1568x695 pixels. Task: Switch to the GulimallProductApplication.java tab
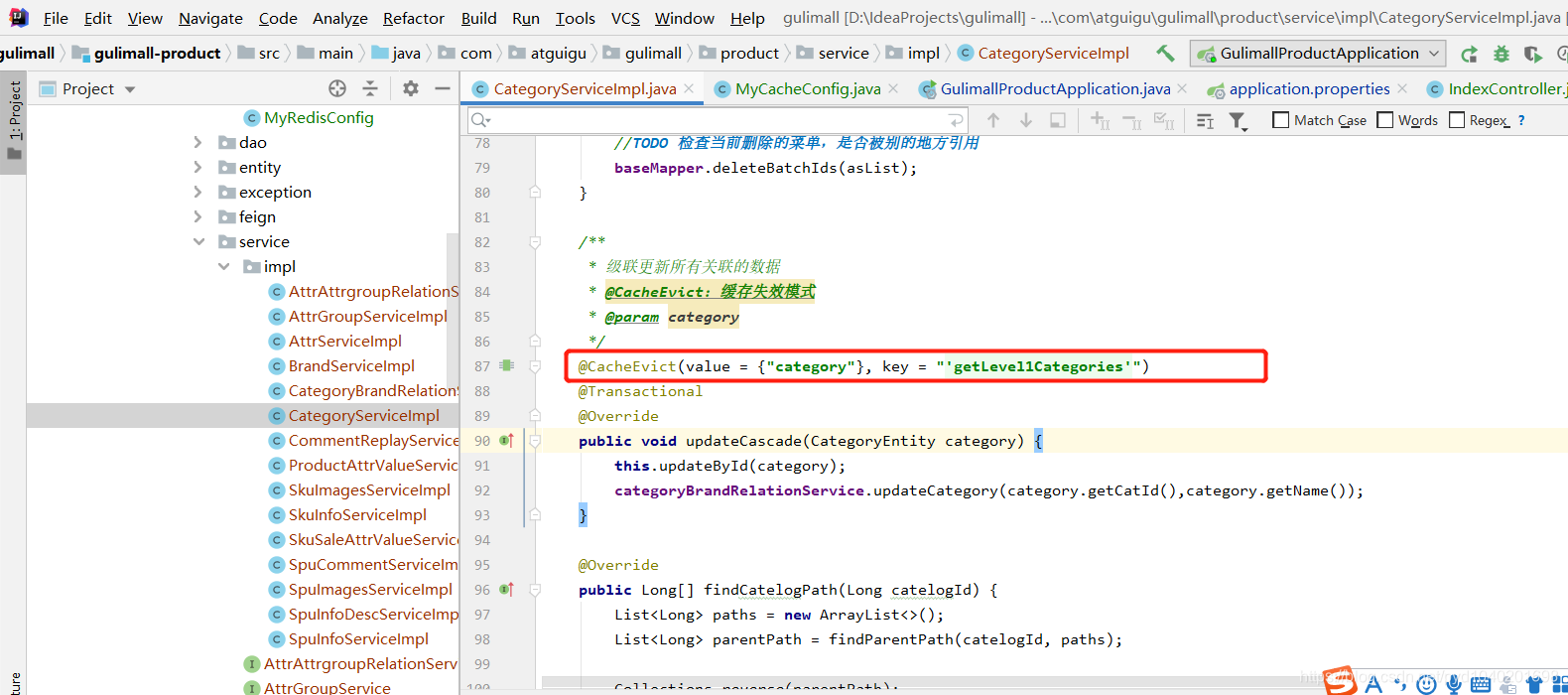pyautogui.click(x=1055, y=88)
